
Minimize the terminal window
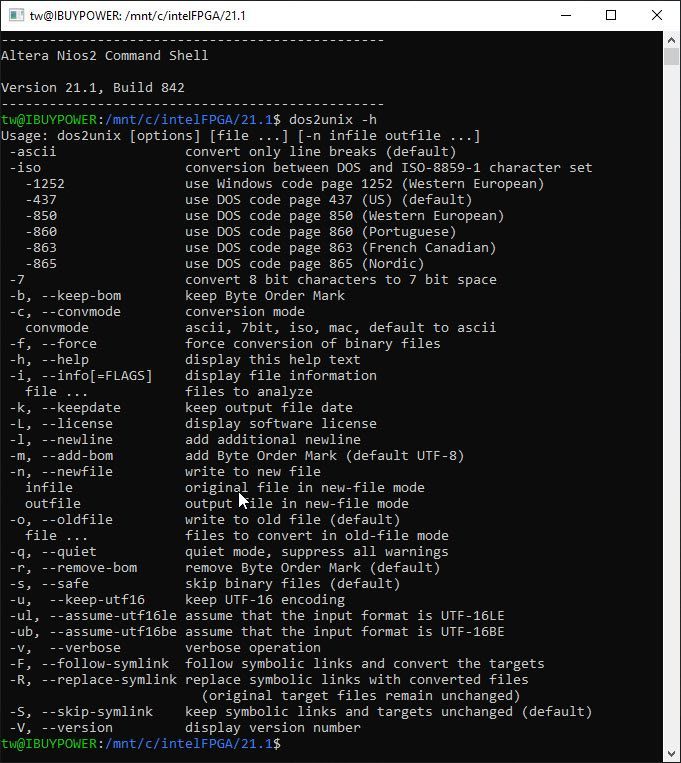tap(566, 15)
